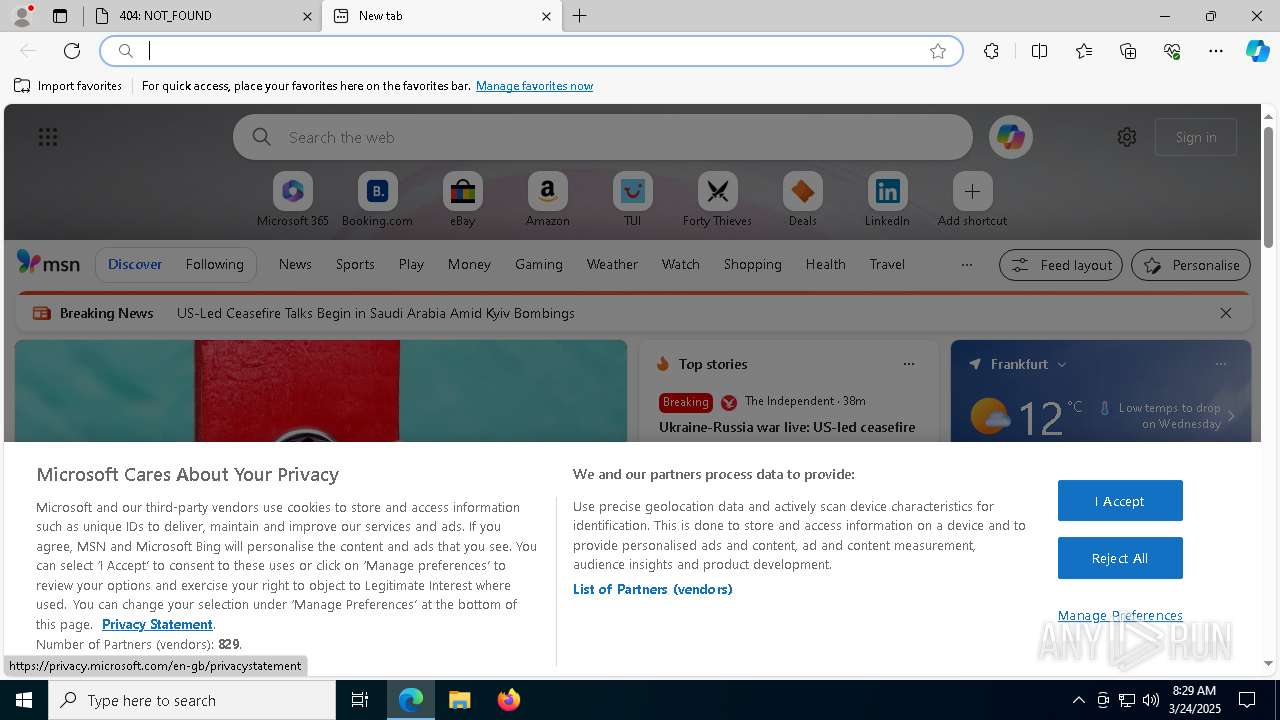Dismiss the Breaking News banner

click(1226, 313)
